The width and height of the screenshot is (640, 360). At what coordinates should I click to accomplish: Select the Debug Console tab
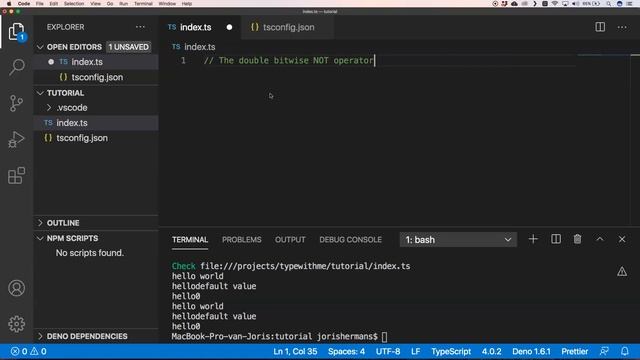pyautogui.click(x=350, y=240)
